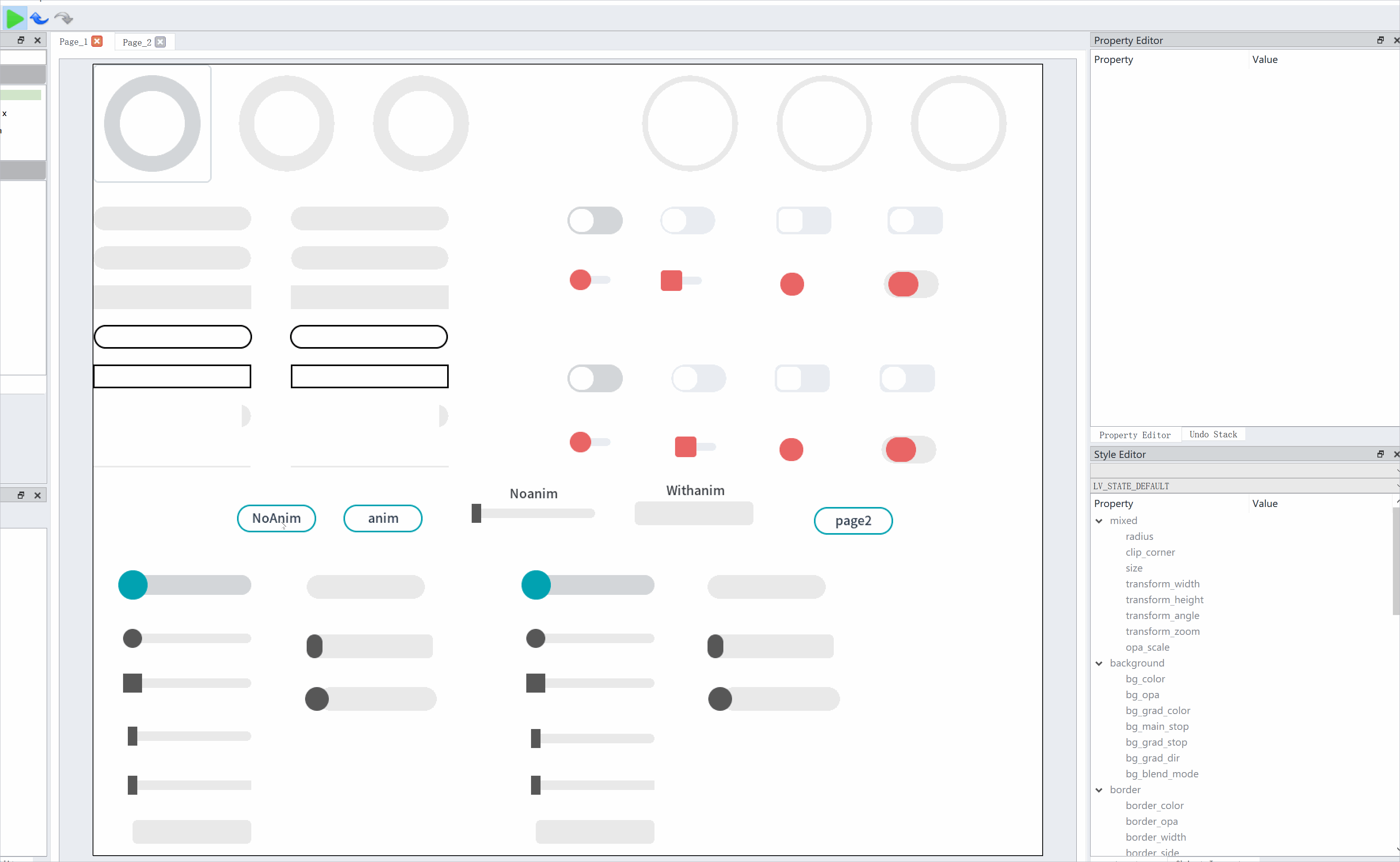Screen dimensions: 1400x862
Task: Float the Property Editor panel
Action: tap(1380, 40)
